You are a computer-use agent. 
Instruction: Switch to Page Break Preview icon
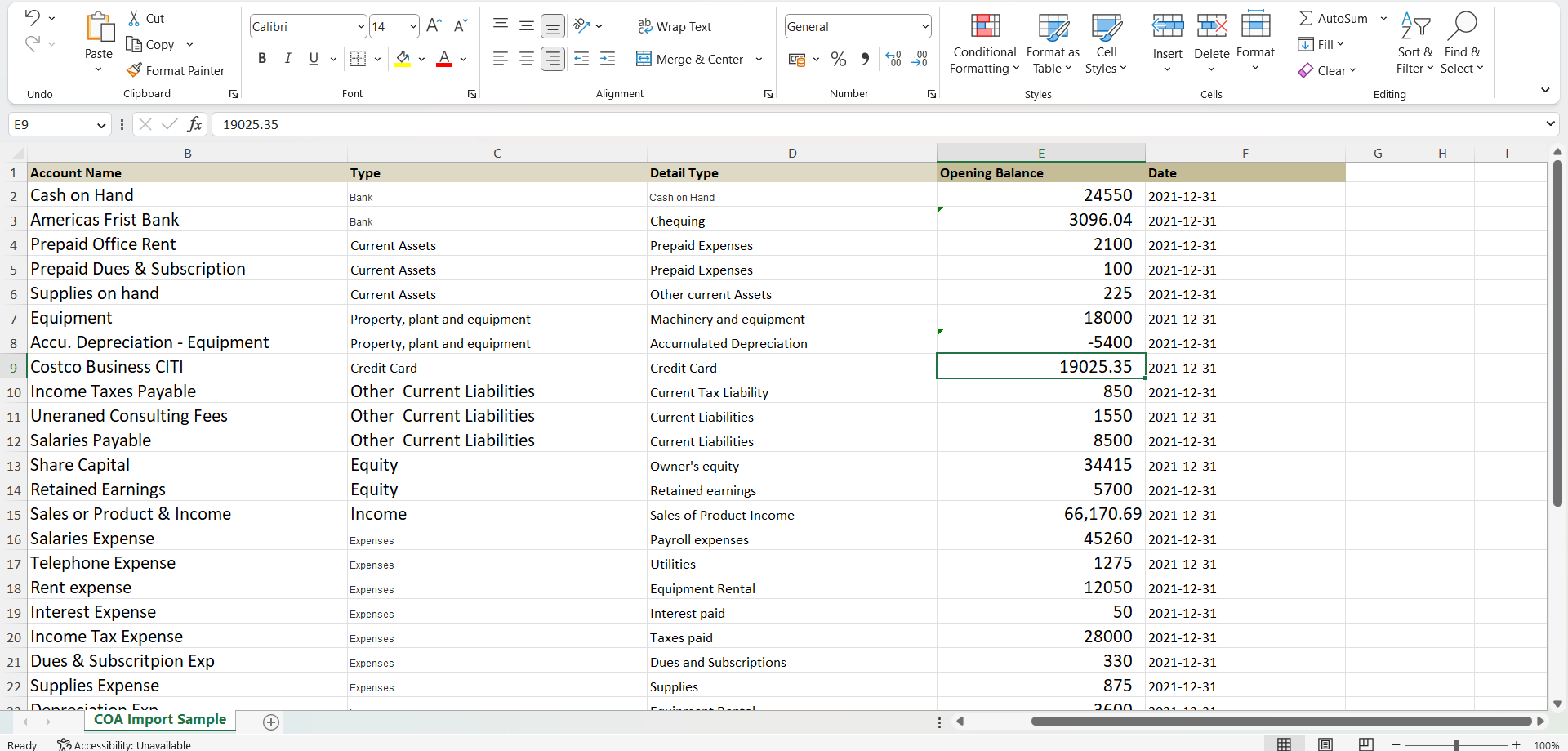pos(1366,744)
